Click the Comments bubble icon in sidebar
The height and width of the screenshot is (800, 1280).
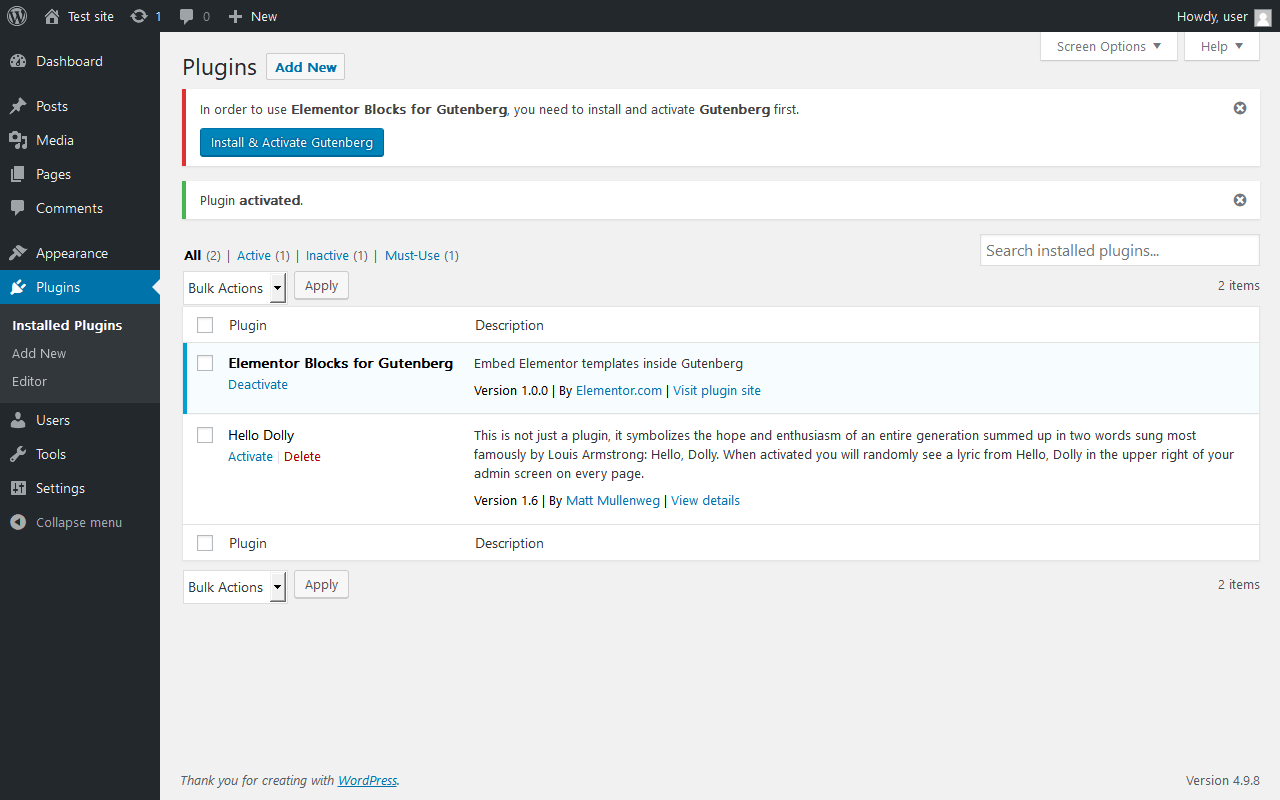pyautogui.click(x=18, y=208)
